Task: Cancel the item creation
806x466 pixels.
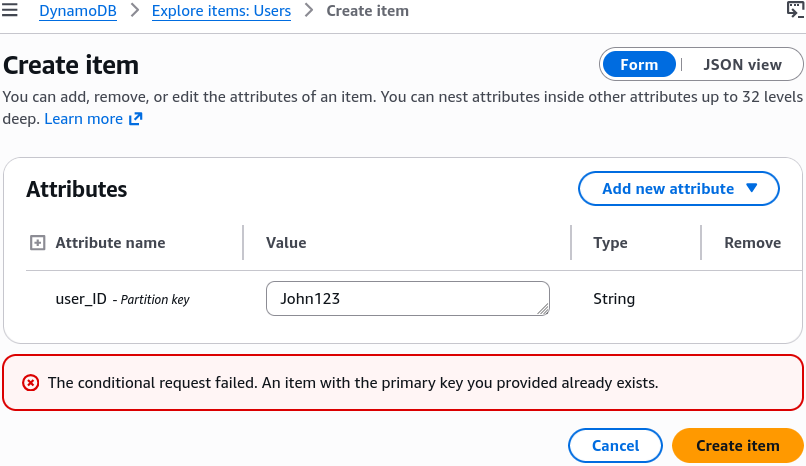Action: [615, 445]
